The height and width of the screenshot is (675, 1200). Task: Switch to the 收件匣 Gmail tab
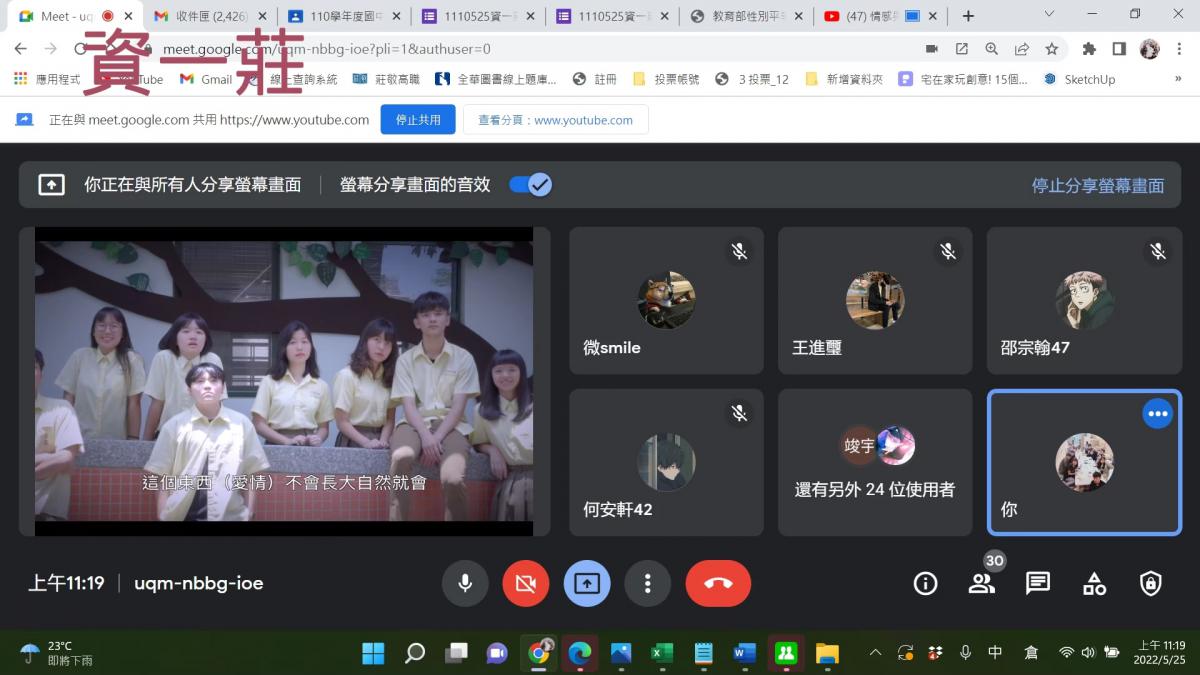click(x=211, y=16)
